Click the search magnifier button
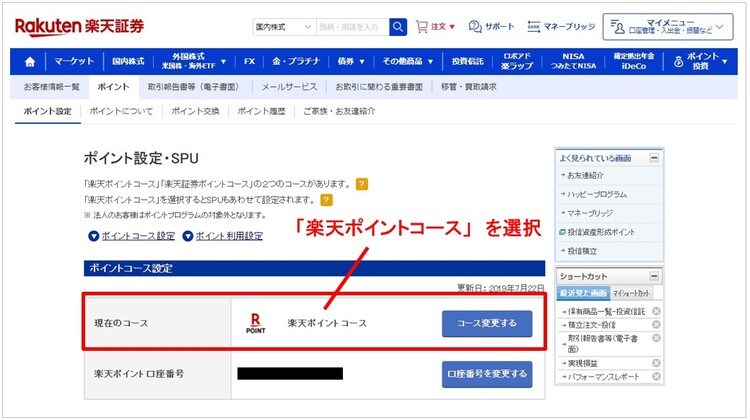The image size is (750, 420). click(398, 27)
